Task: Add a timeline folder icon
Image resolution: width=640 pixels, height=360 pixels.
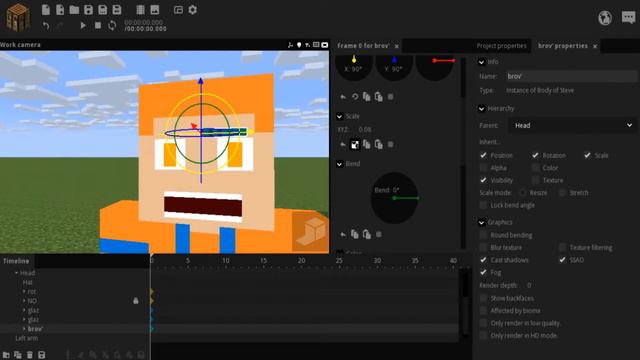Action: pos(6,355)
